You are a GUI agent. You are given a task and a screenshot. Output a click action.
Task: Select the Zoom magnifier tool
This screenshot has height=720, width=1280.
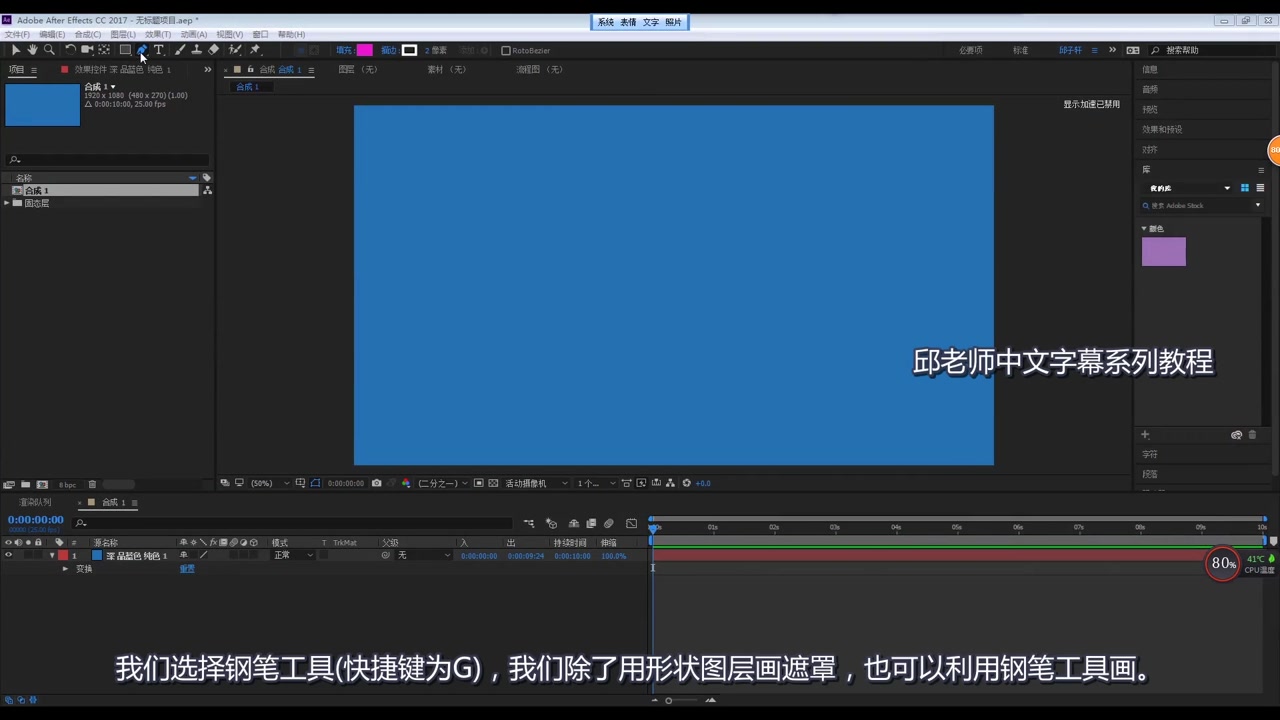pos(48,50)
